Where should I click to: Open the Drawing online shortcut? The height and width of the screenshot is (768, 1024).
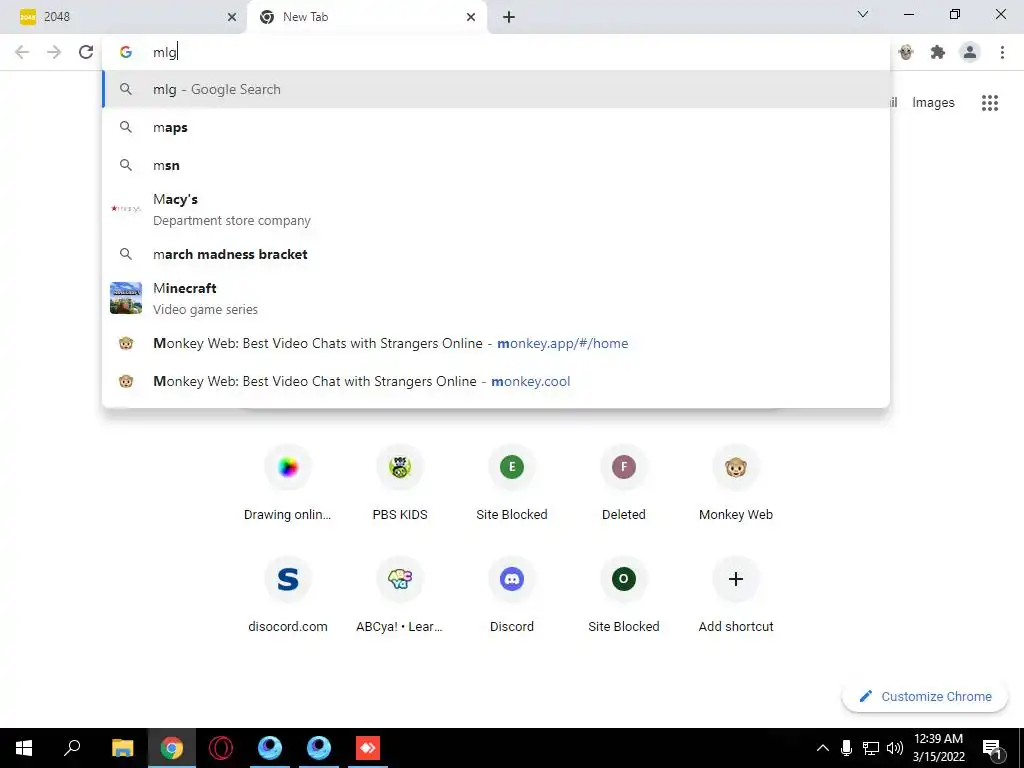[287, 483]
